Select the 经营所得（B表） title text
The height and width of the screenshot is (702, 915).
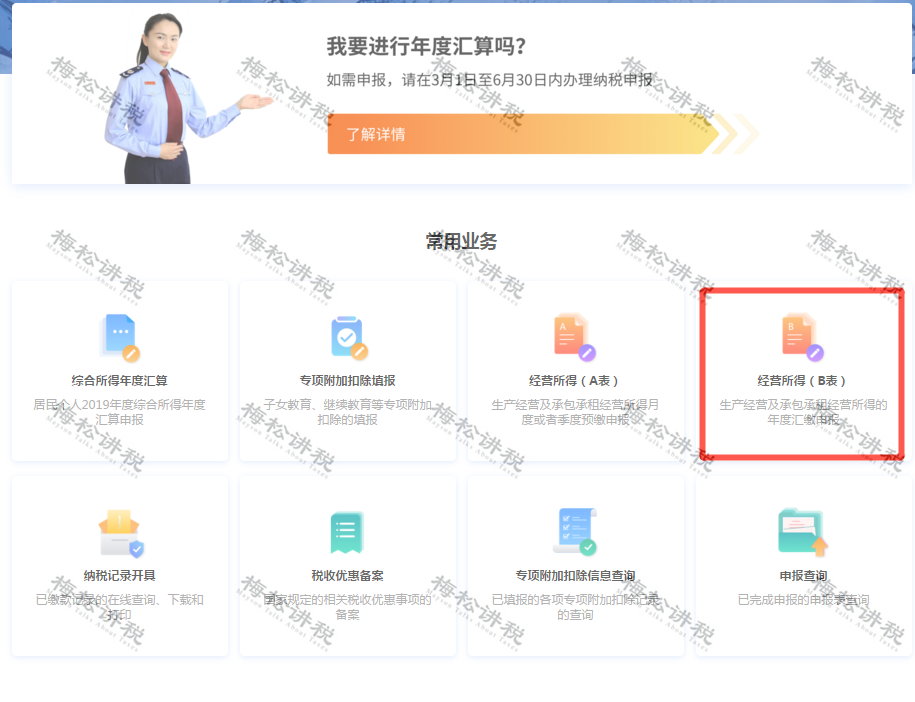(x=803, y=381)
